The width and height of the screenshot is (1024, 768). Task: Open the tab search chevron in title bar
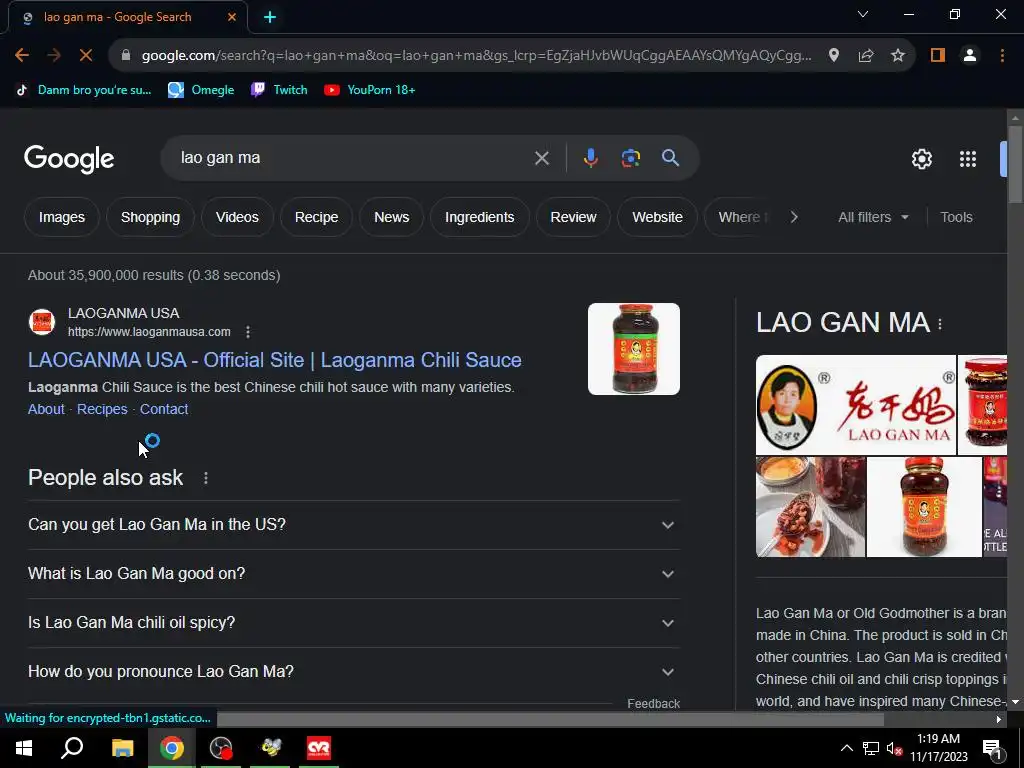click(x=863, y=14)
